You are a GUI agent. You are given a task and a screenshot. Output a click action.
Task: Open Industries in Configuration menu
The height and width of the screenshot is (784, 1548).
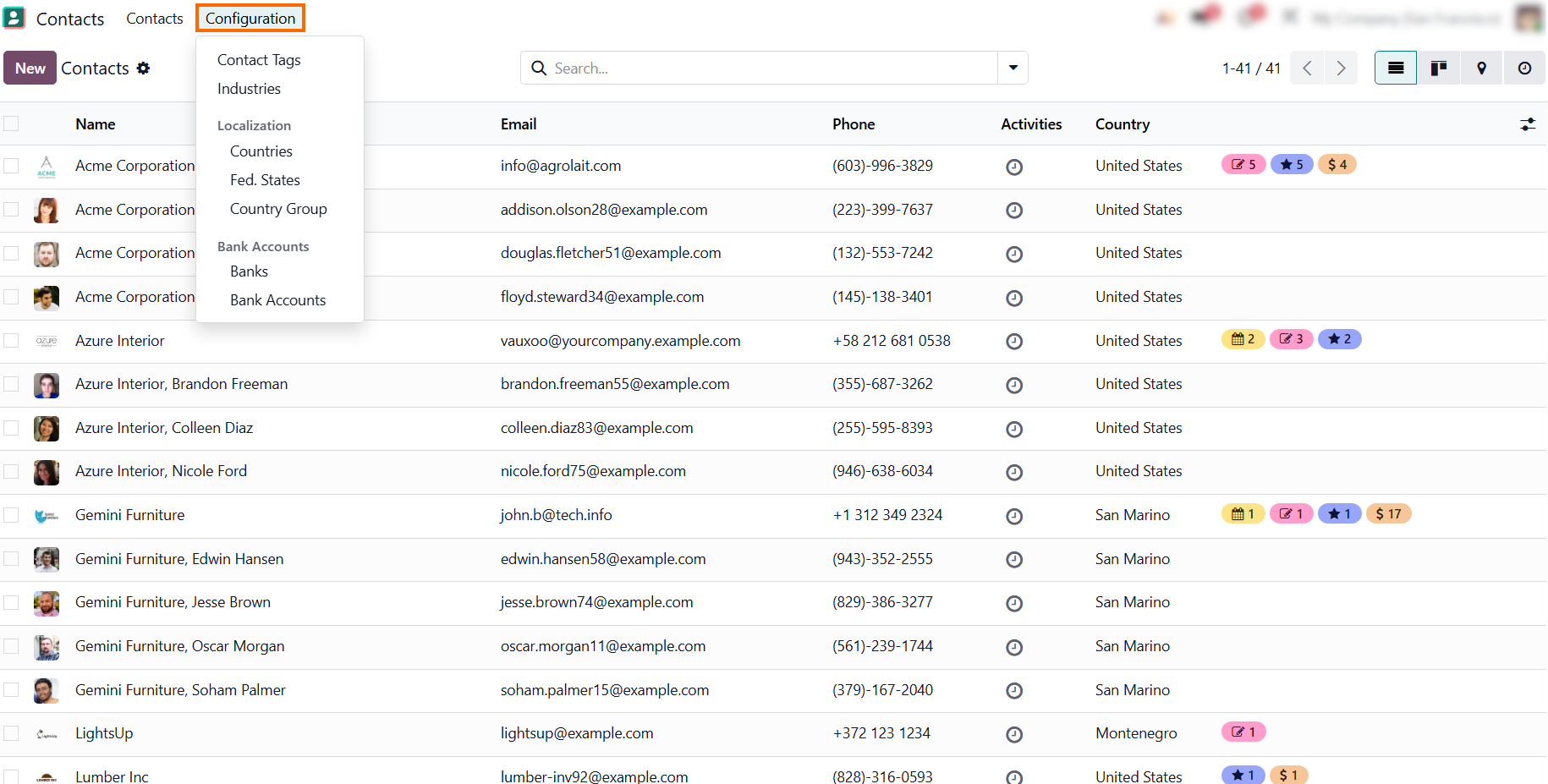249,89
